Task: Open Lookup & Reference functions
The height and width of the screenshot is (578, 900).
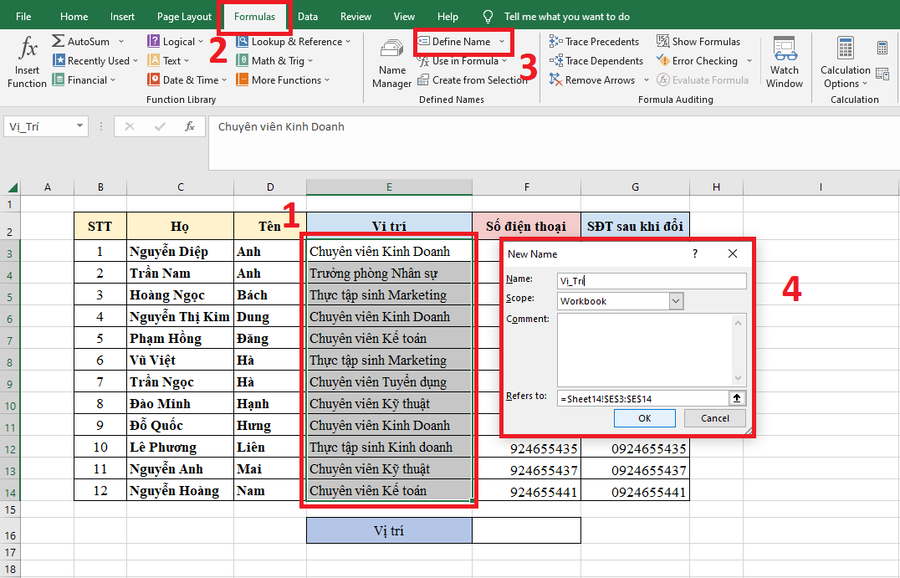Action: pyautogui.click(x=293, y=41)
